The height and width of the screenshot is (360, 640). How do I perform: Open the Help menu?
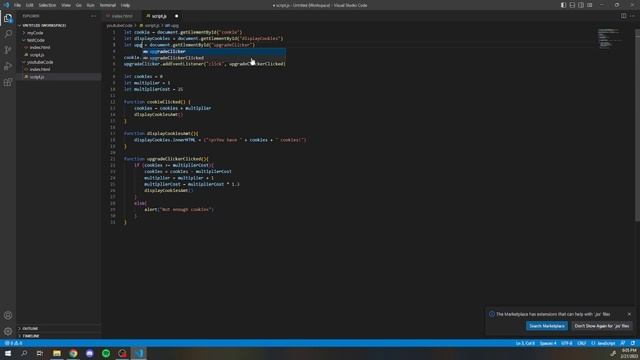(x=125, y=5)
